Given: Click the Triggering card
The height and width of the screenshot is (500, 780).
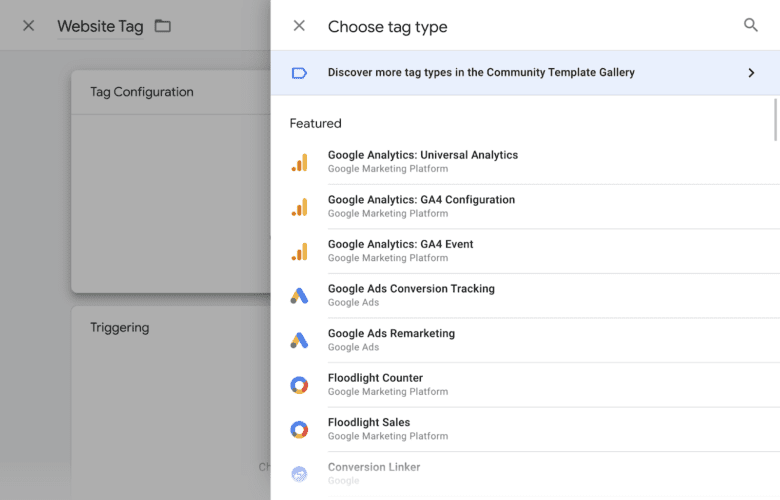Looking at the screenshot, I should pos(170,400).
